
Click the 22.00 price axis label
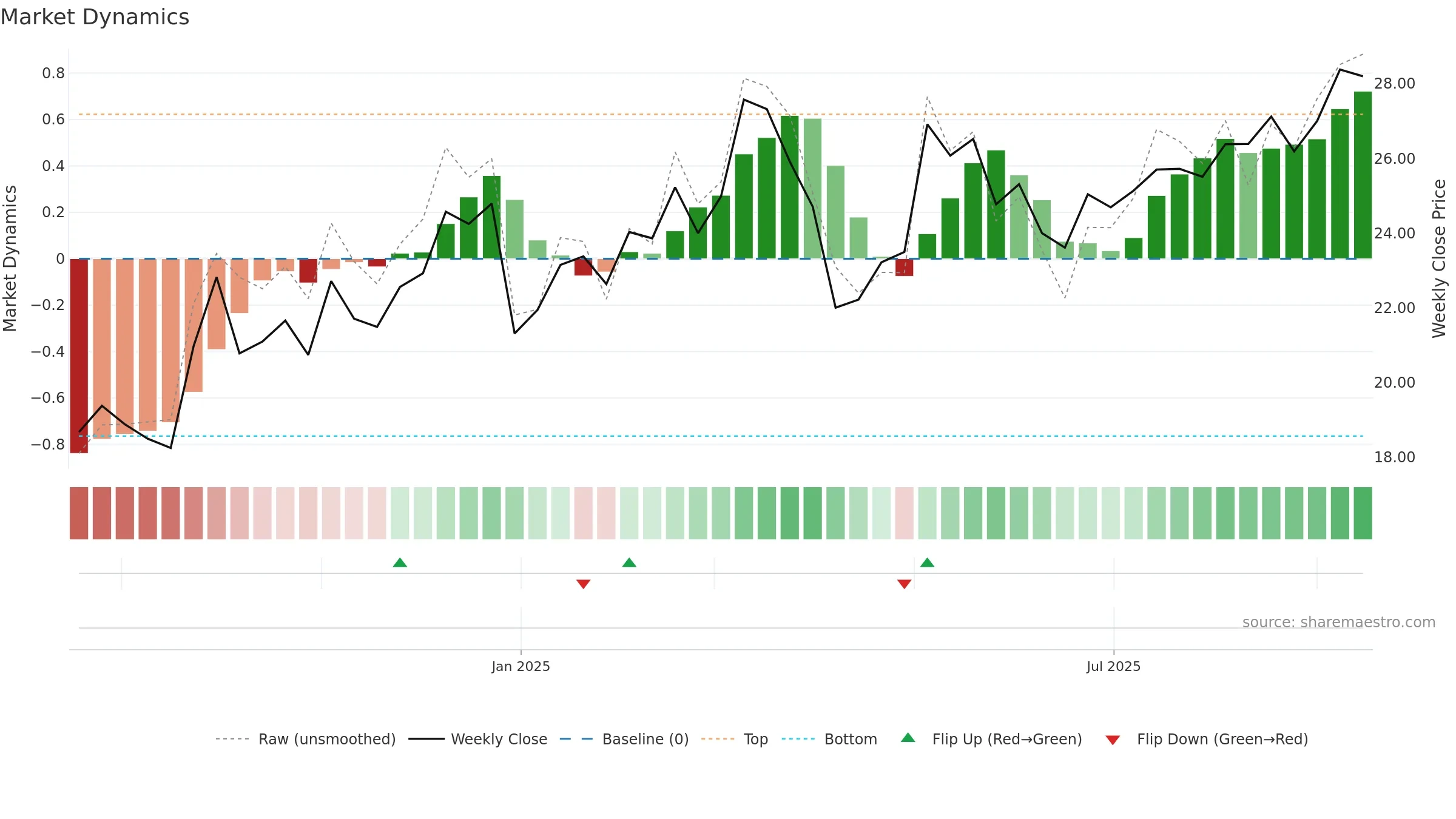click(1395, 308)
